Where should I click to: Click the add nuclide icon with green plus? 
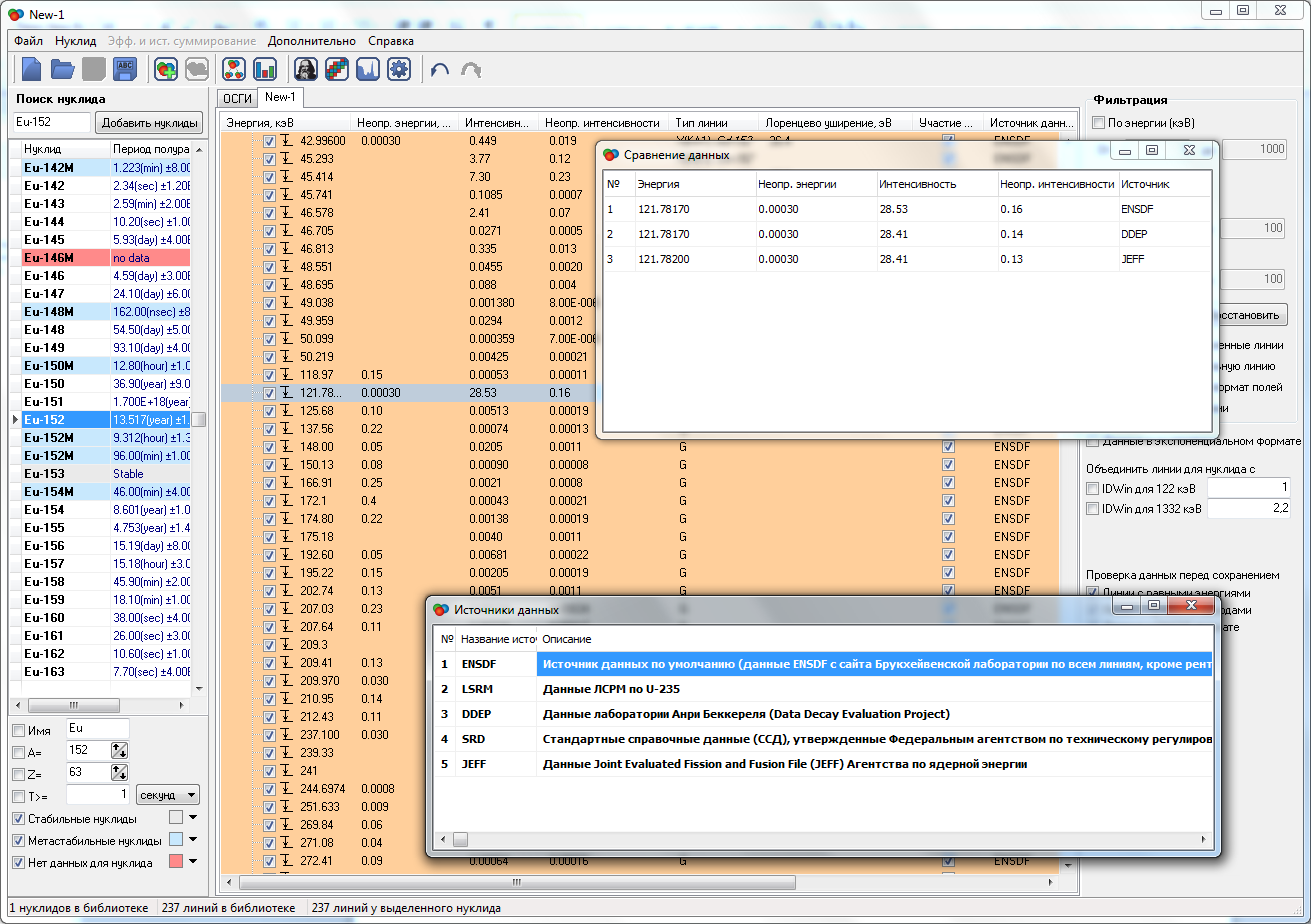(166, 69)
